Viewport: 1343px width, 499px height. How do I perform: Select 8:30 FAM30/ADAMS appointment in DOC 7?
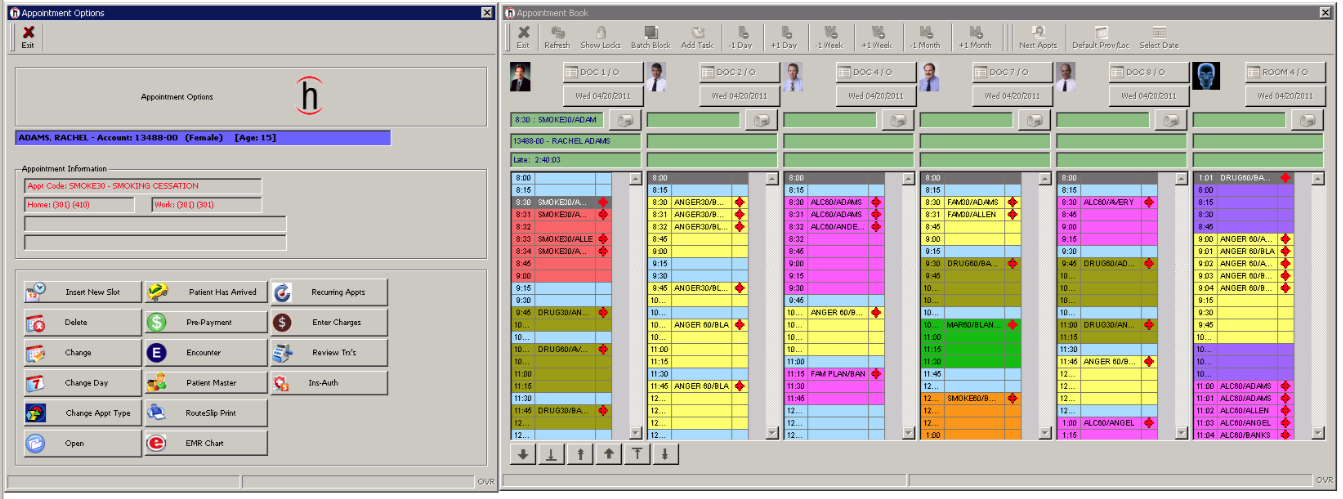pyautogui.click(x=970, y=202)
